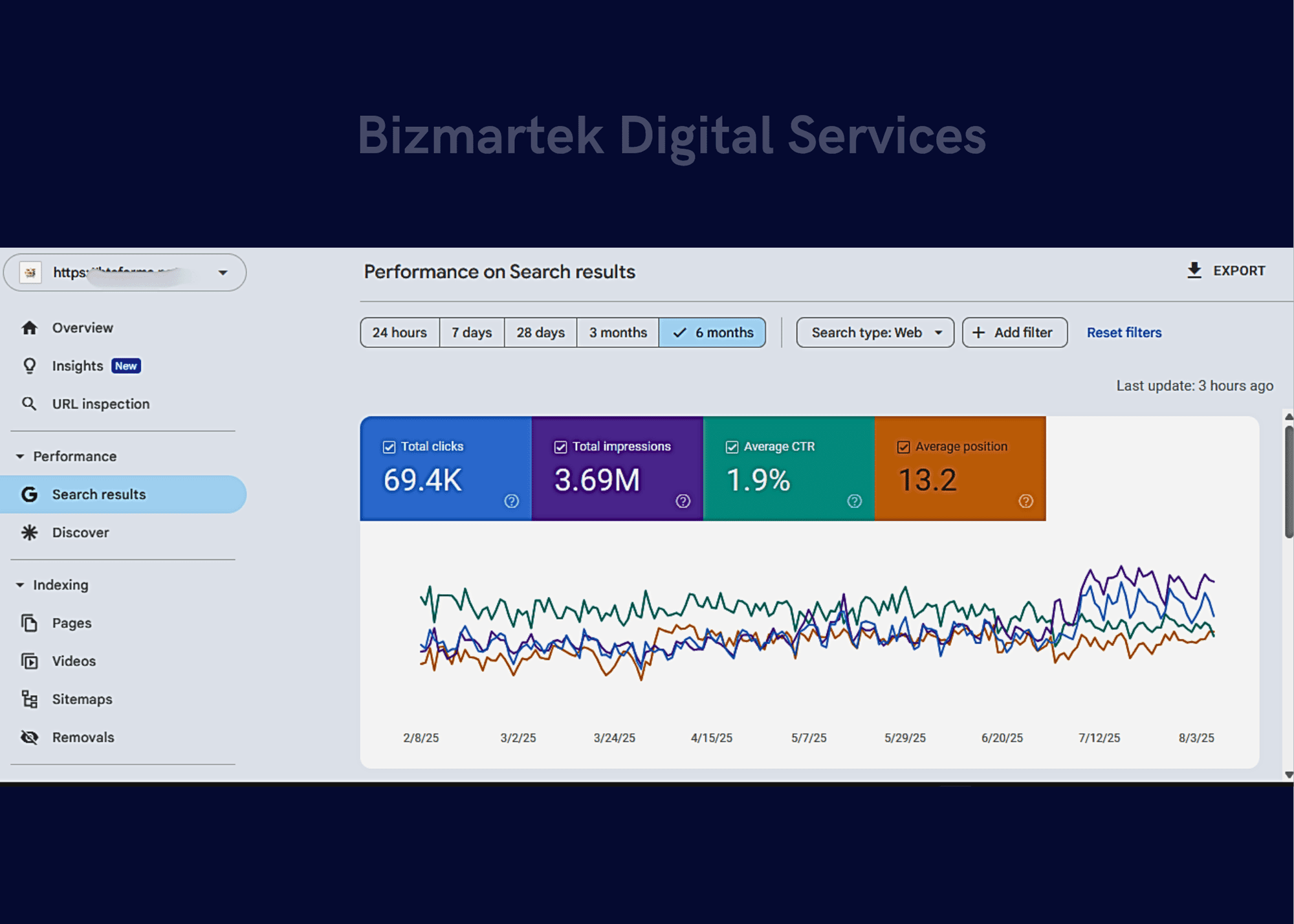Collapse the Performance section
The image size is (1294, 924).
point(20,457)
